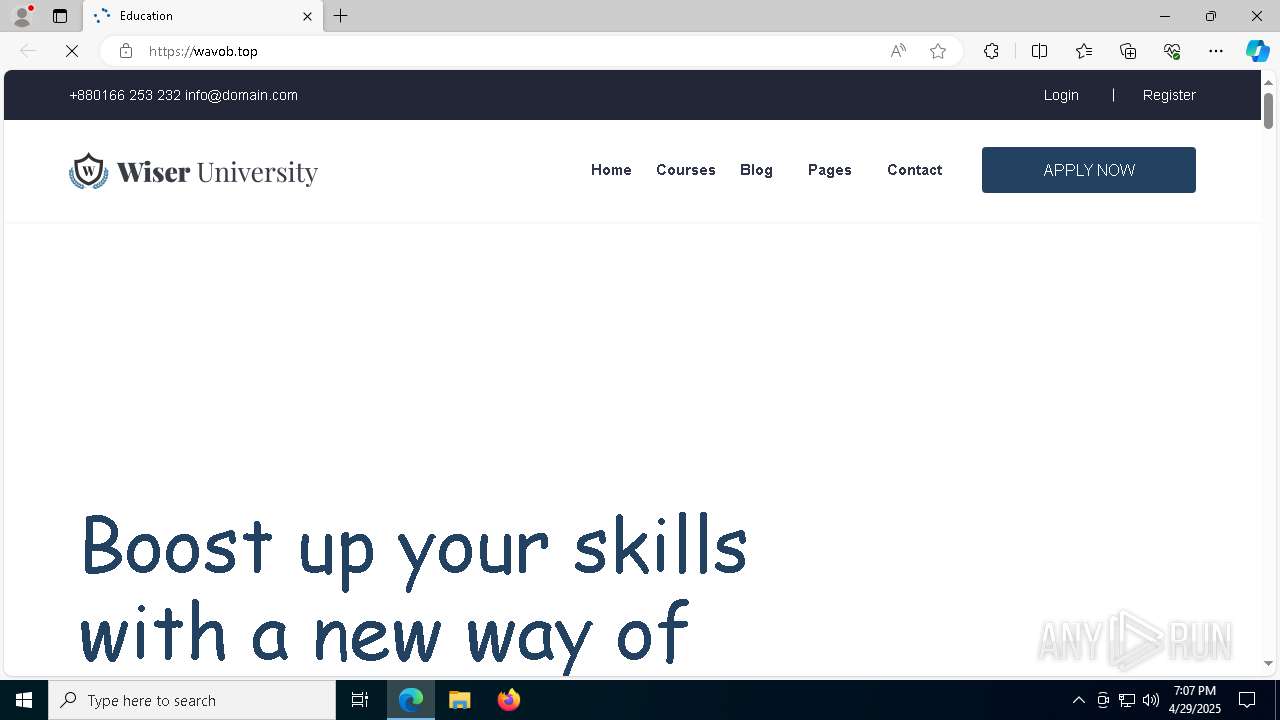Show hidden system tray icons

click(x=1078, y=700)
